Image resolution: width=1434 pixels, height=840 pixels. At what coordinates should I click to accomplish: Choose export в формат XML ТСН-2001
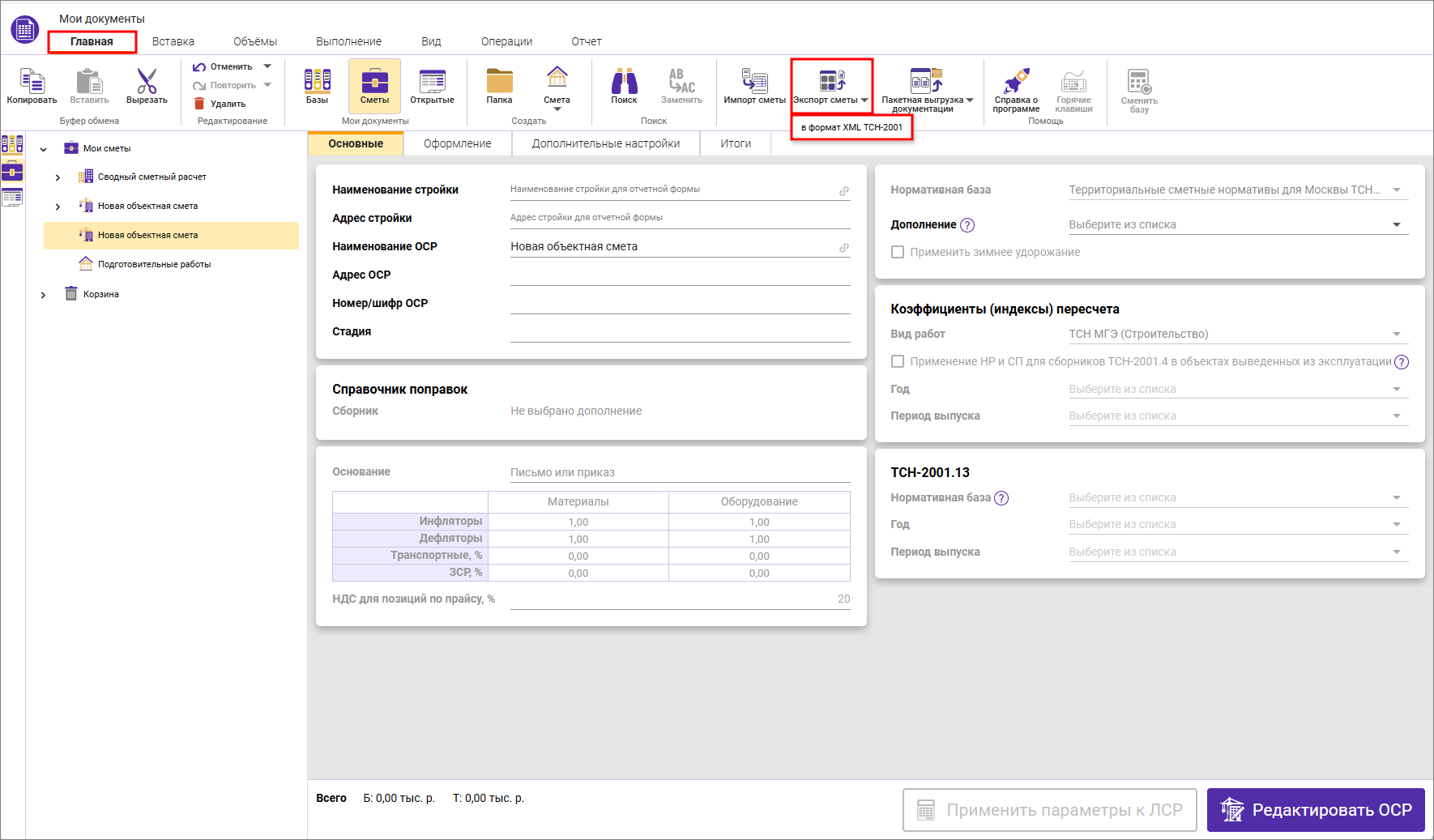click(x=851, y=127)
